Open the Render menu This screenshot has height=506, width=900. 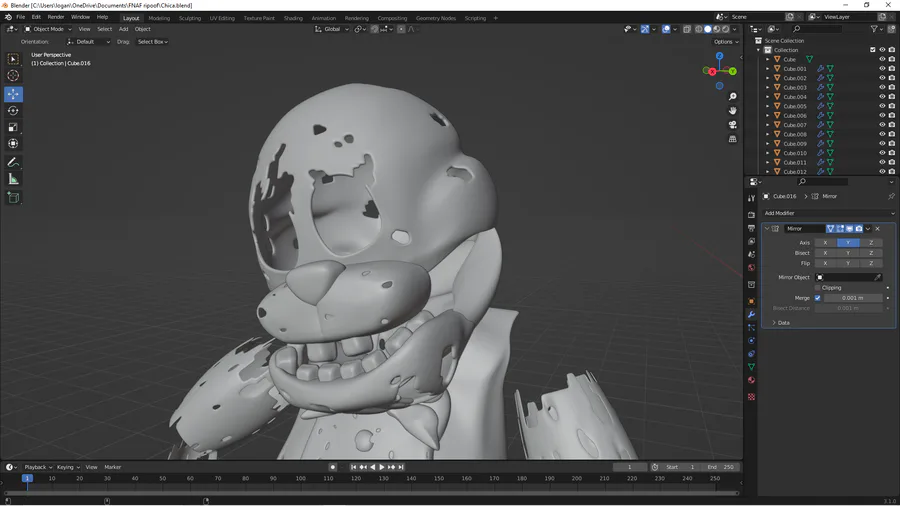56,17
